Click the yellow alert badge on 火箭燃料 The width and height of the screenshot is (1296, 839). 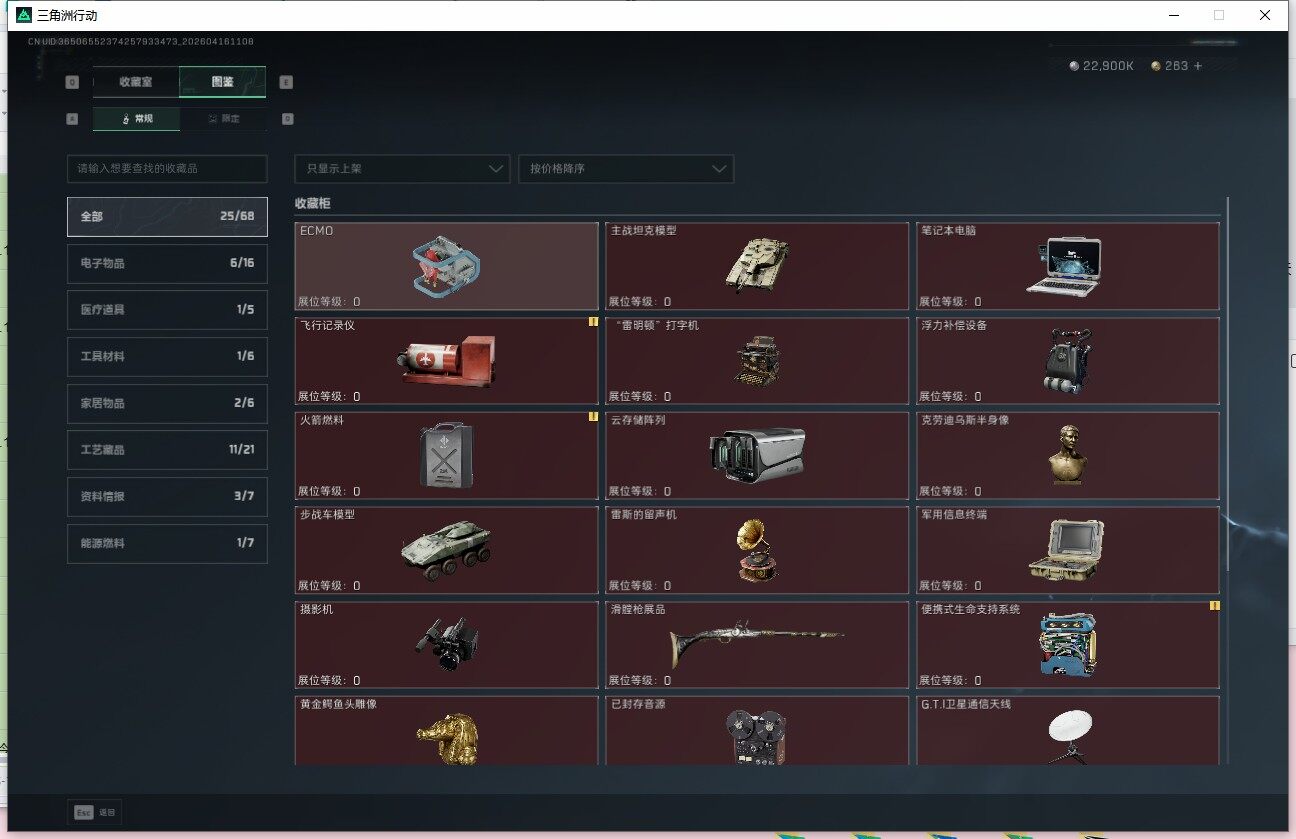(593, 417)
